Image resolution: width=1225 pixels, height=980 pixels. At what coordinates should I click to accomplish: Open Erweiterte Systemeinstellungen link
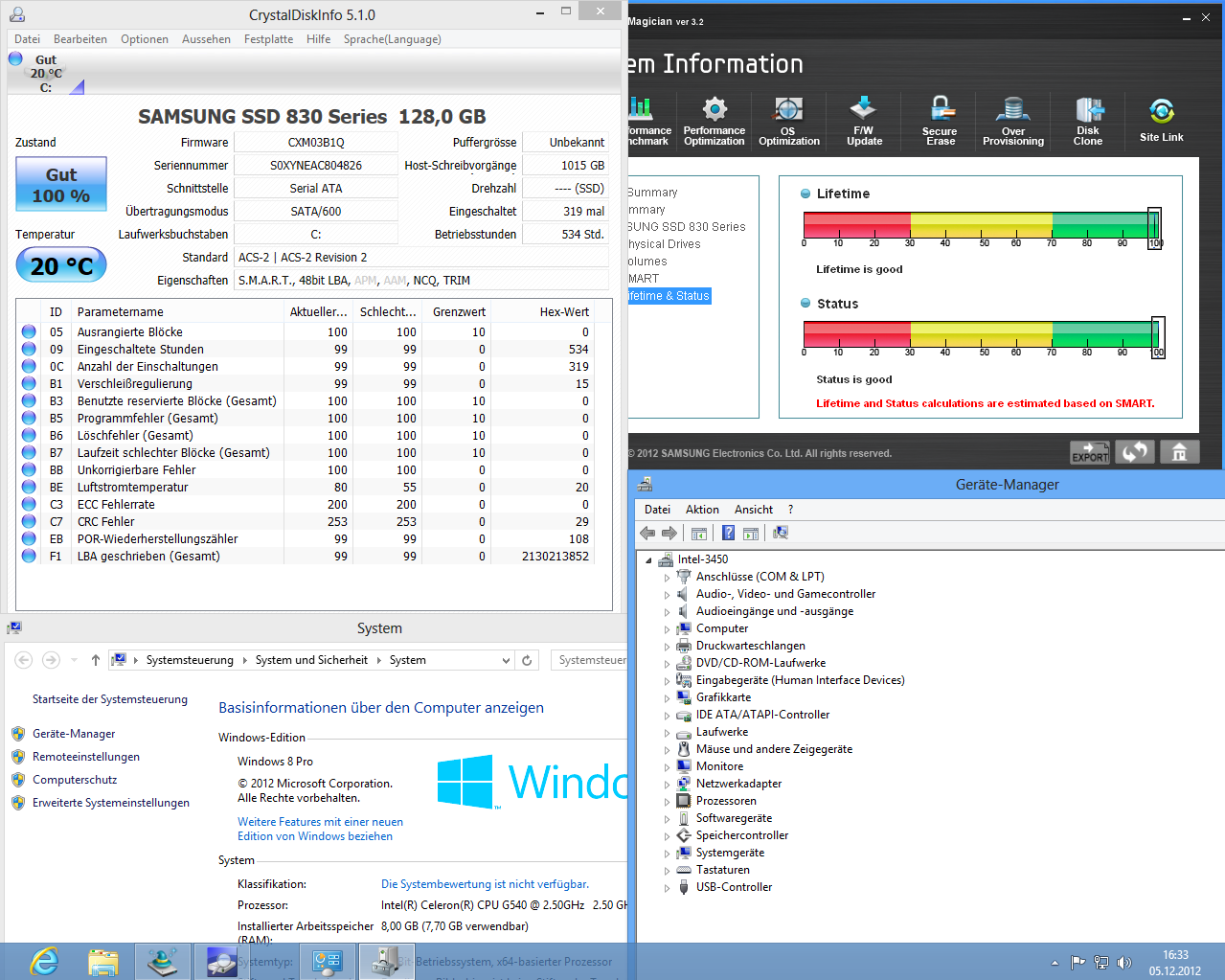click(x=111, y=803)
